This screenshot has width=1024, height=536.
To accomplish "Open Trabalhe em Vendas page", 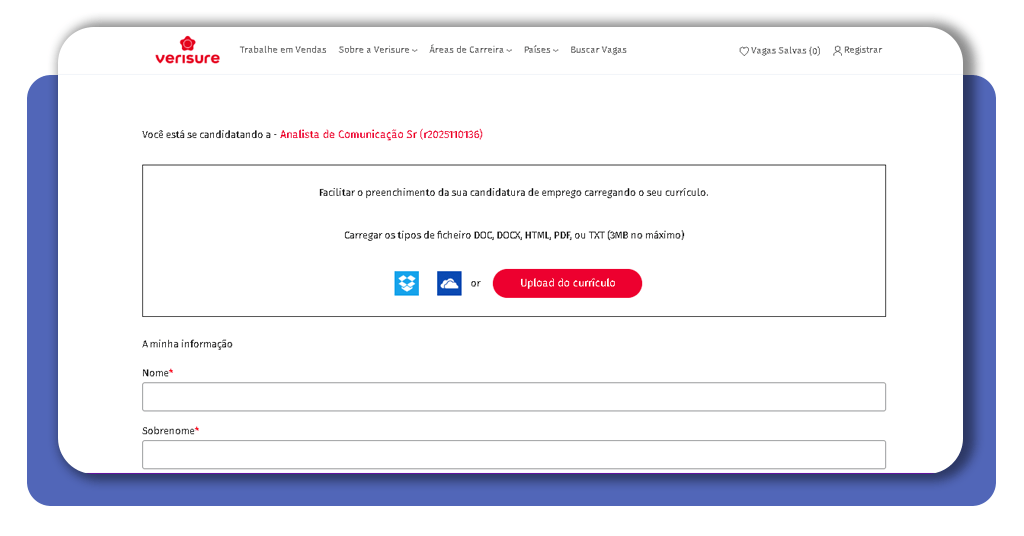I will [283, 50].
